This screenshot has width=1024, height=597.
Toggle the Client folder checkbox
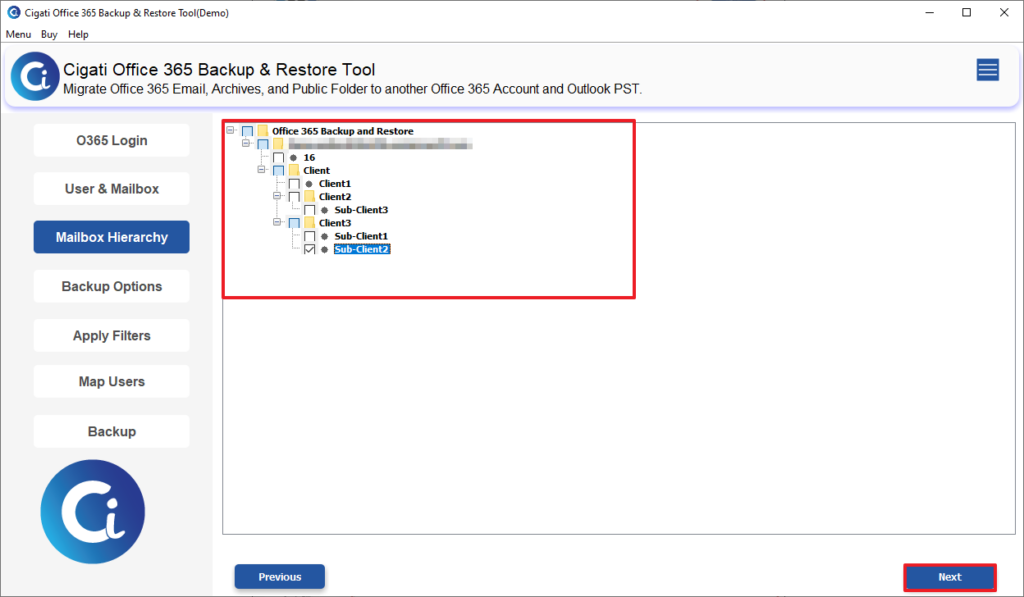point(279,170)
